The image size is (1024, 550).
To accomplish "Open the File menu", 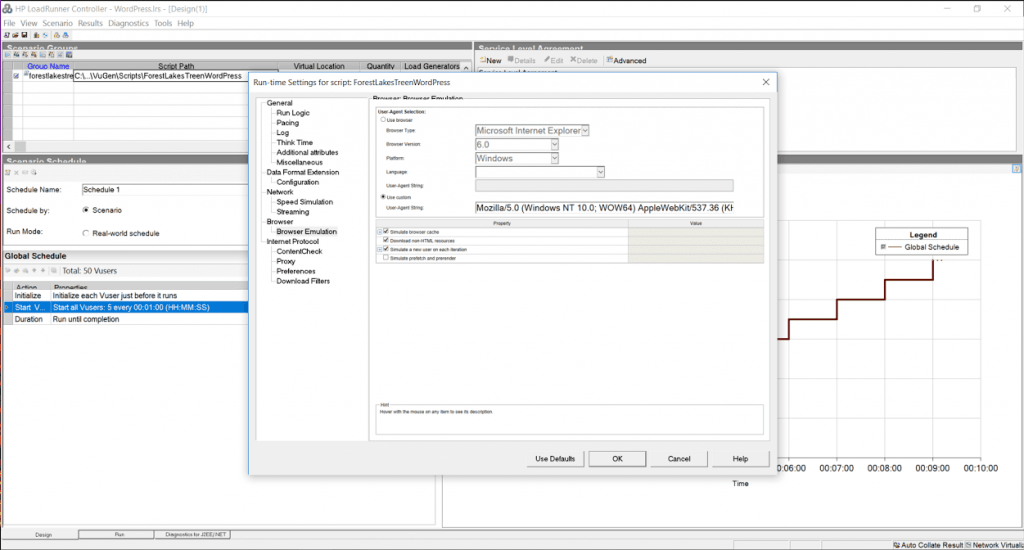I will 9,23.
